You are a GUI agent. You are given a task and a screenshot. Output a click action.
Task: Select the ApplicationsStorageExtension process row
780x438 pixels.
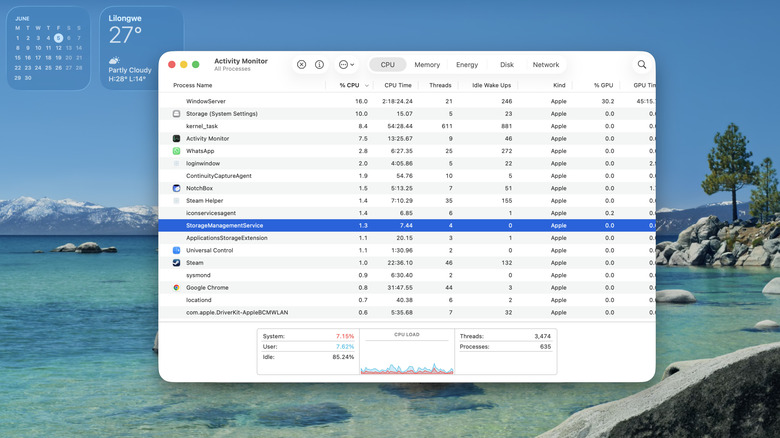407,238
